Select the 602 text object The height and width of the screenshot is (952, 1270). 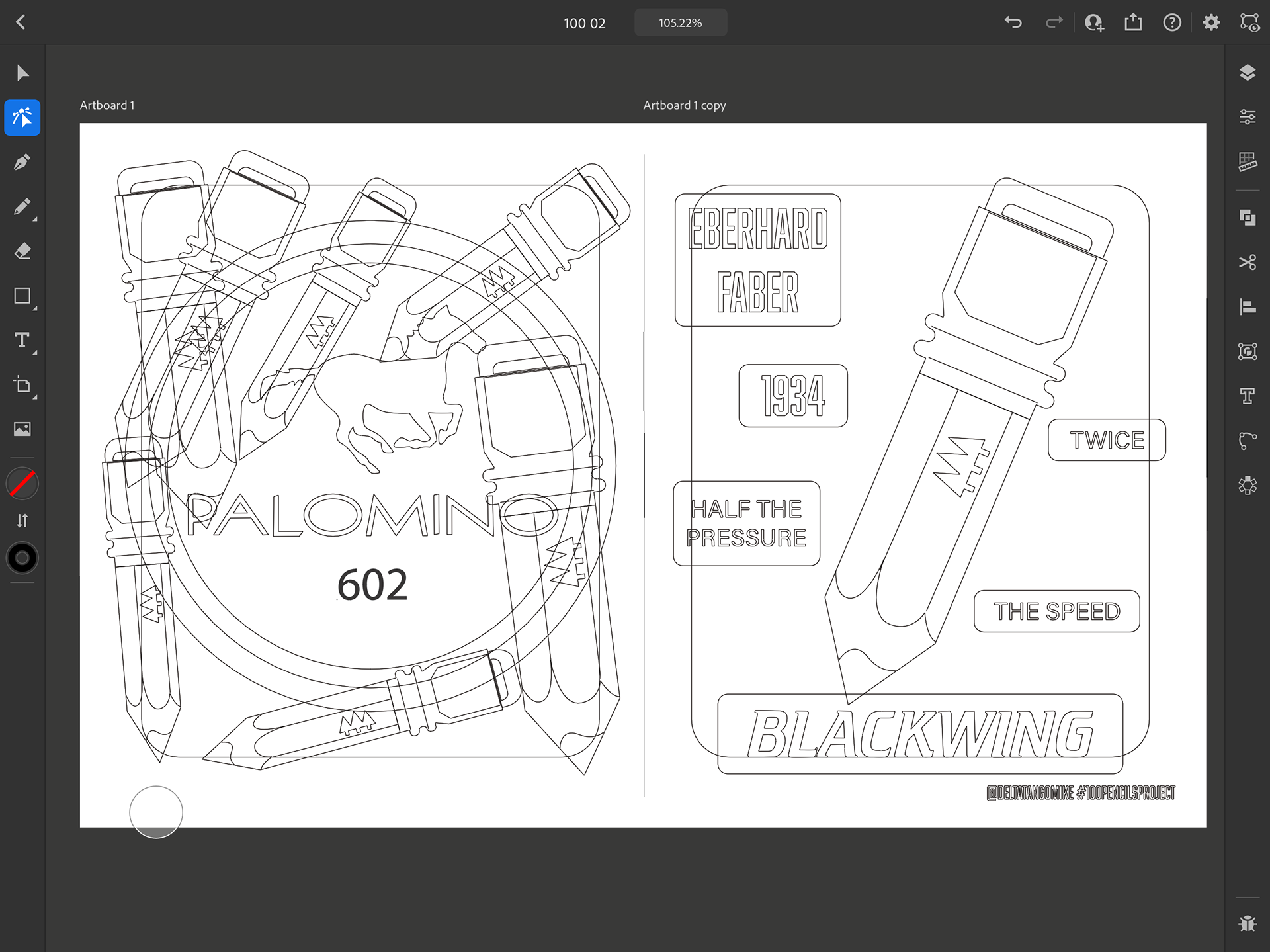coord(372,585)
